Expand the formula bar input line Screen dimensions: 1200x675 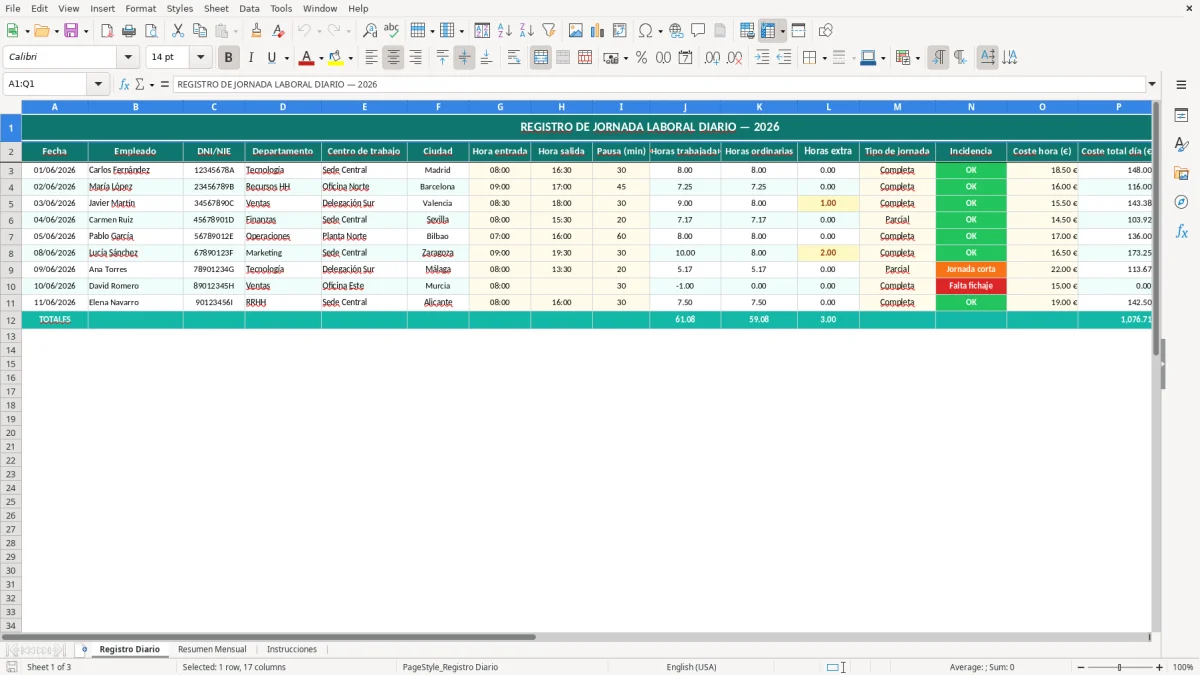point(1152,84)
